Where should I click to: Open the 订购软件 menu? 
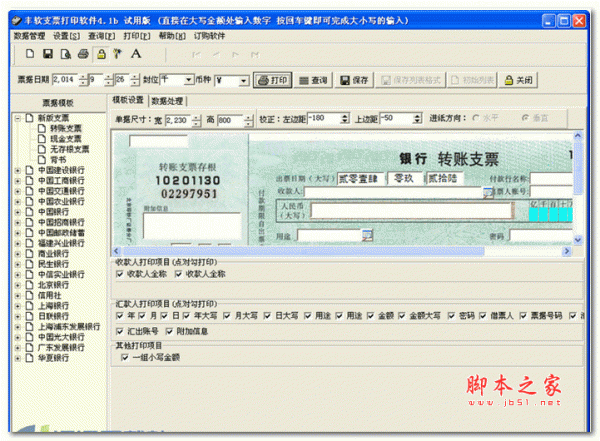[x=209, y=36]
